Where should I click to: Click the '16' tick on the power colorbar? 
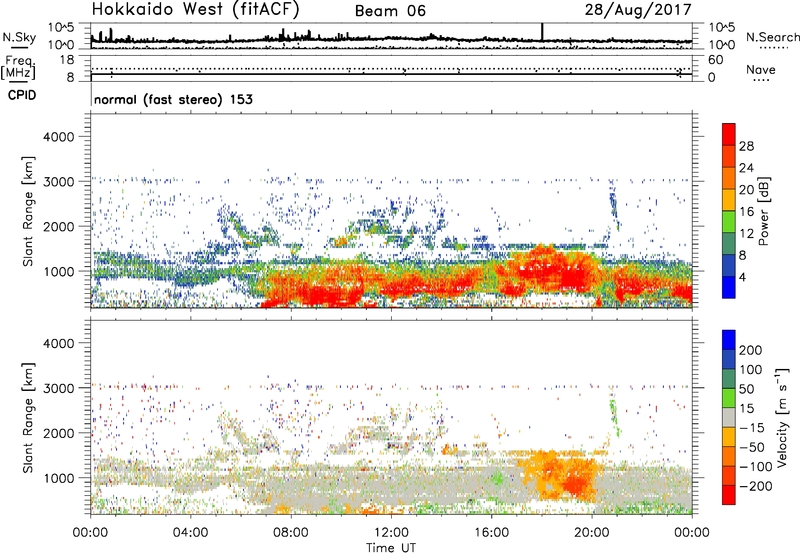[x=746, y=212]
